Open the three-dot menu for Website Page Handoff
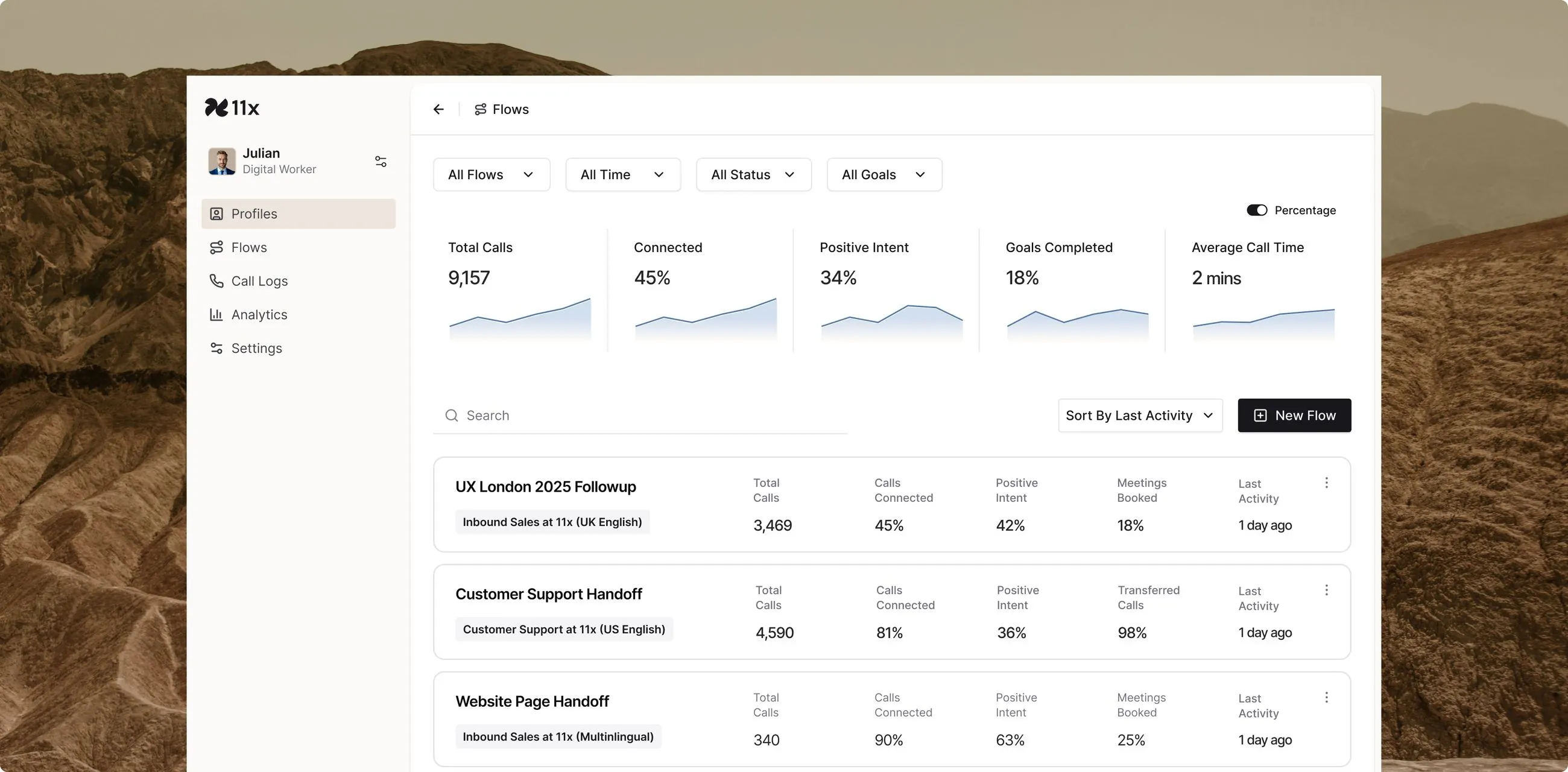Viewport: 1568px width, 772px height. 1326,697
